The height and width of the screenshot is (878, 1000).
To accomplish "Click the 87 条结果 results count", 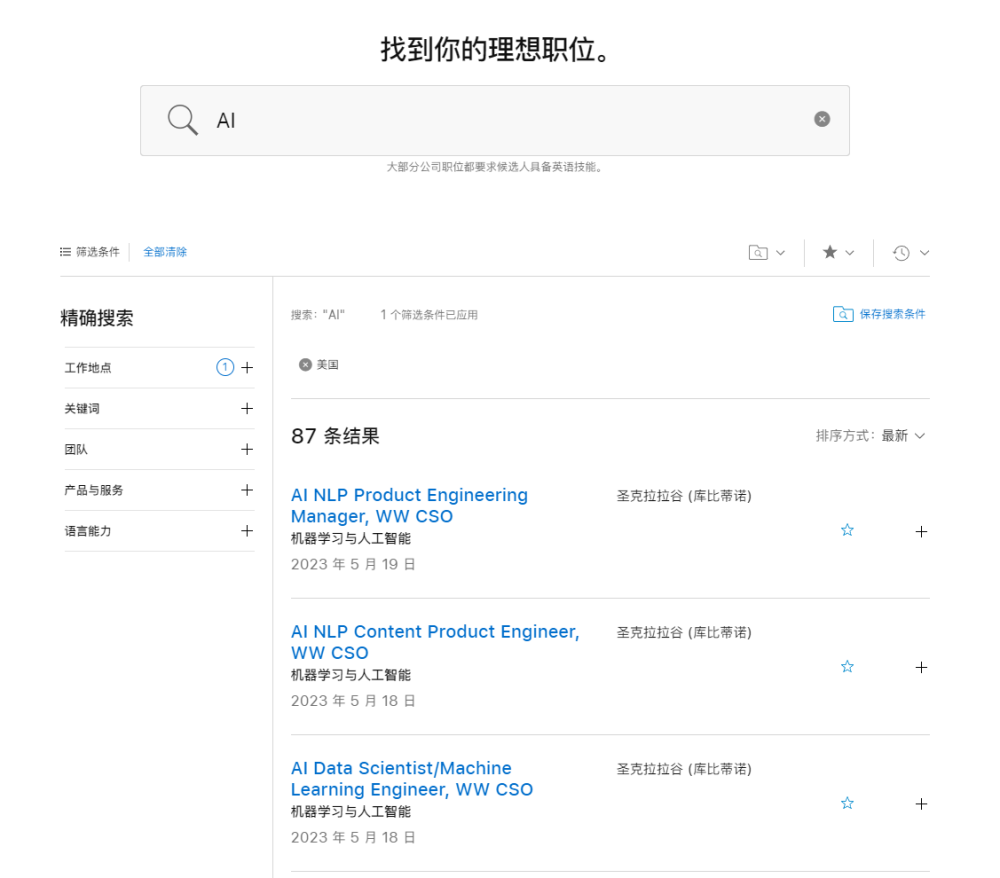I will 335,436.
